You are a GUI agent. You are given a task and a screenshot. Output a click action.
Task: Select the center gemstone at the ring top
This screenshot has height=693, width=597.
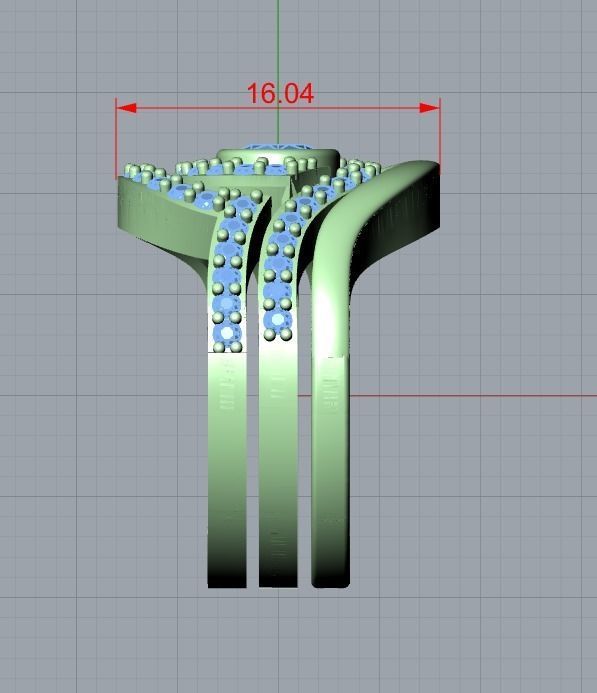[x=278, y=146]
